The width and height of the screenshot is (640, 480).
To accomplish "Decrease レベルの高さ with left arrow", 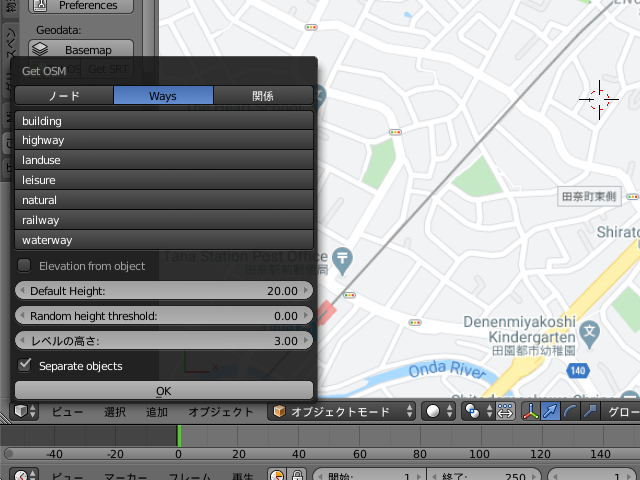I will coord(22,340).
